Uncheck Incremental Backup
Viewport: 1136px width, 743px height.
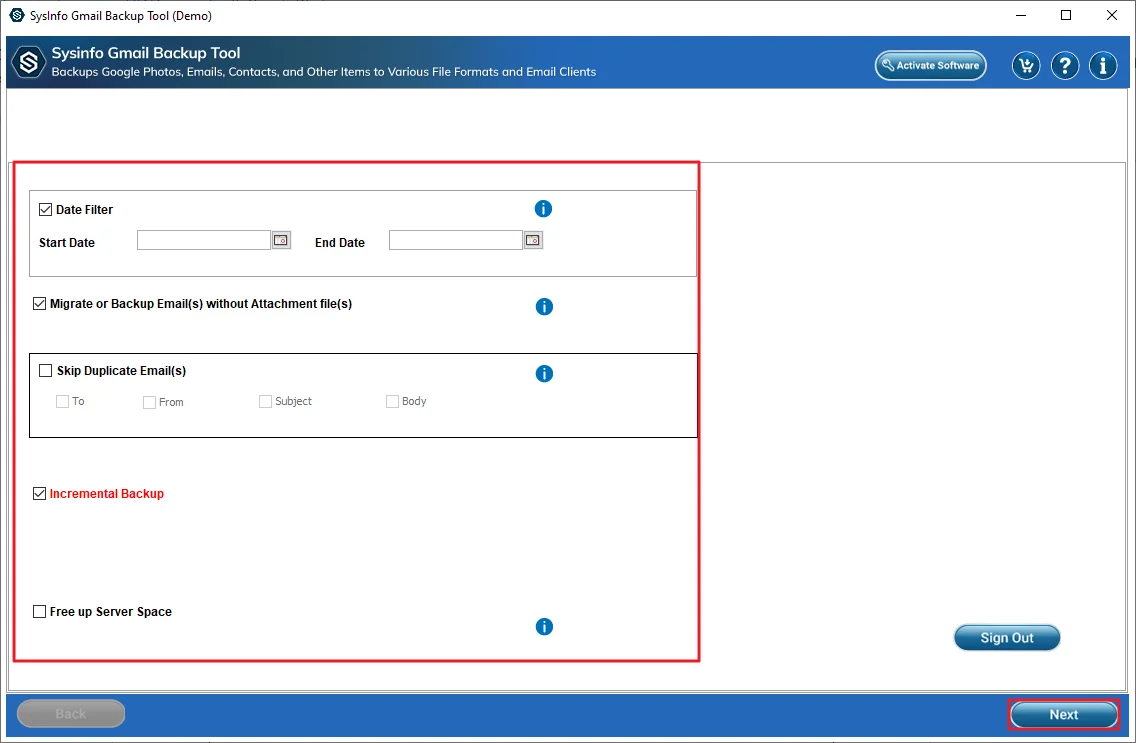tap(39, 492)
